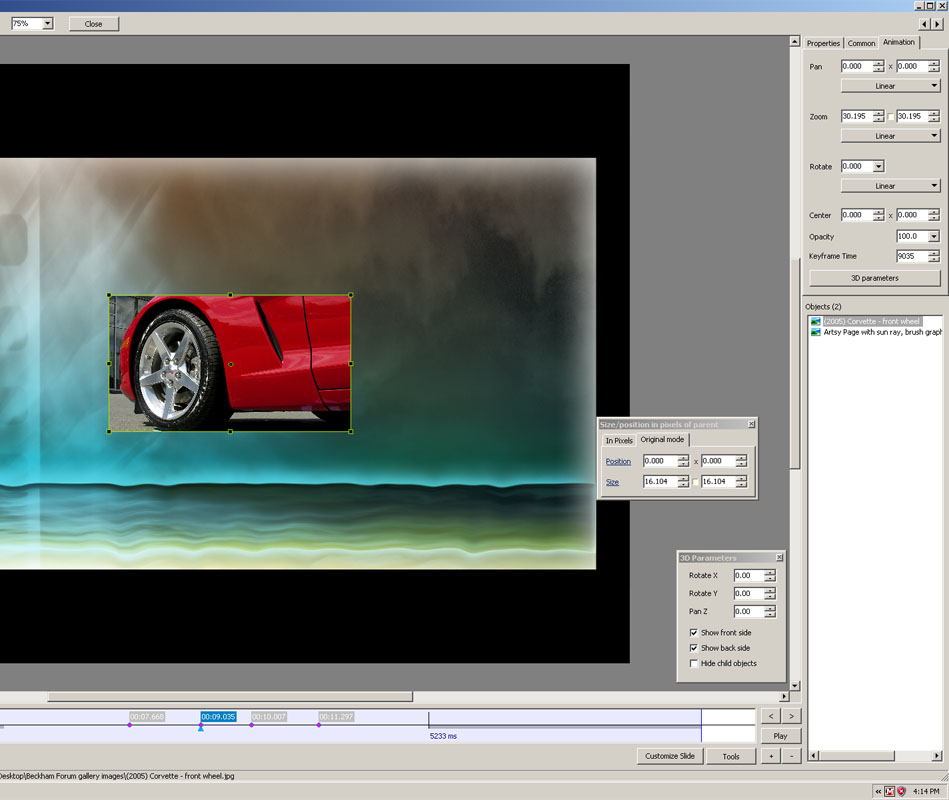Select the Corvette front wheel object icon
Screen dimensions: 949x800
pos(816,321)
